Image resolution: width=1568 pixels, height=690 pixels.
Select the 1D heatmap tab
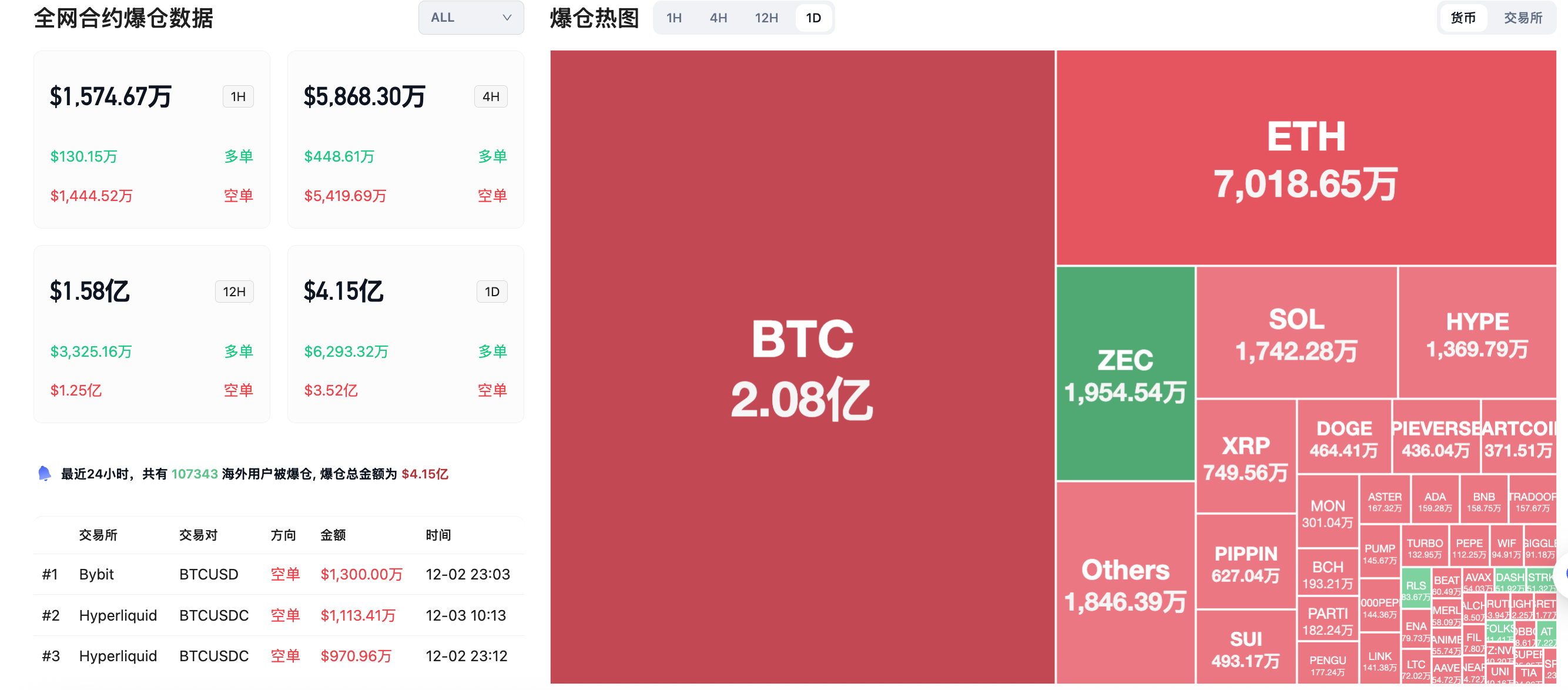click(x=813, y=18)
